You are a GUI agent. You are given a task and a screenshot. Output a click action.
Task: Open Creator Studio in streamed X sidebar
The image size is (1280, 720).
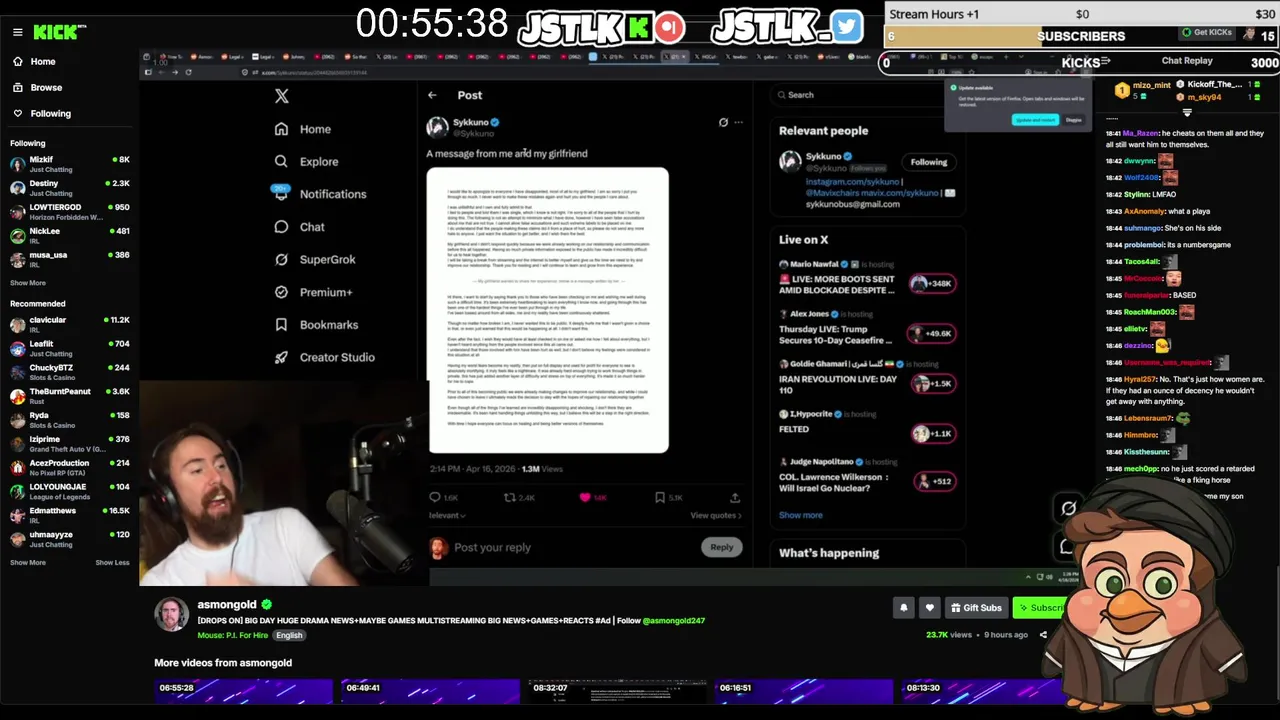tap(325, 357)
